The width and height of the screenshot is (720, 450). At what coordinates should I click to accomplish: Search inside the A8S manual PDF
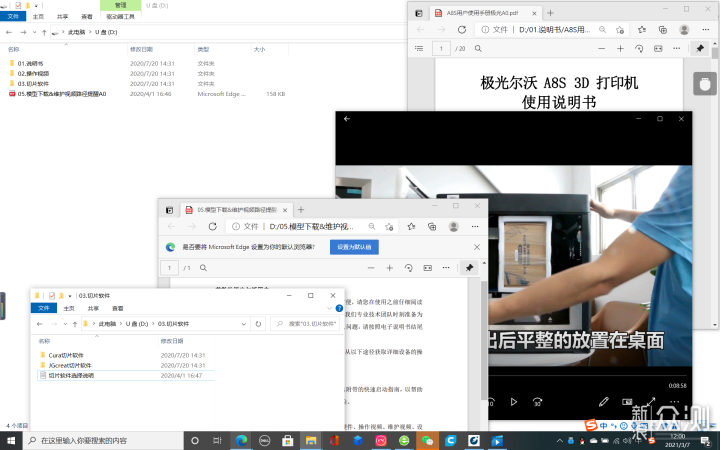(478, 48)
